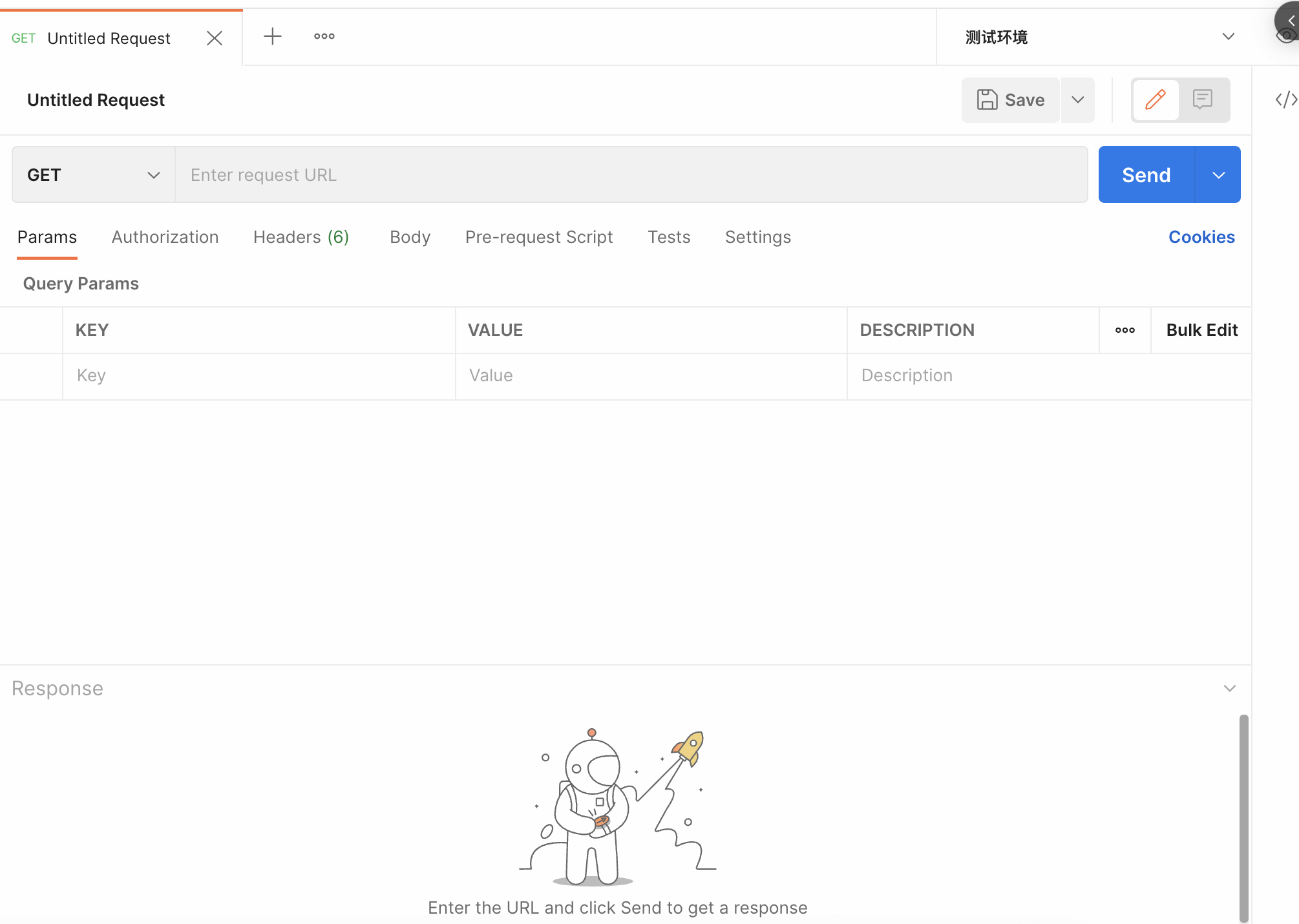The width and height of the screenshot is (1299, 924).
Task: Save the request with Save button
Action: click(x=1011, y=100)
